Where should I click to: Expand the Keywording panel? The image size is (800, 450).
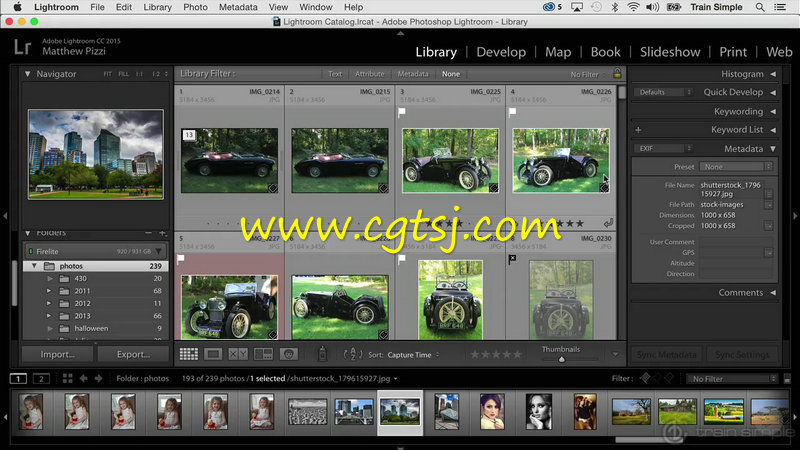(773, 111)
